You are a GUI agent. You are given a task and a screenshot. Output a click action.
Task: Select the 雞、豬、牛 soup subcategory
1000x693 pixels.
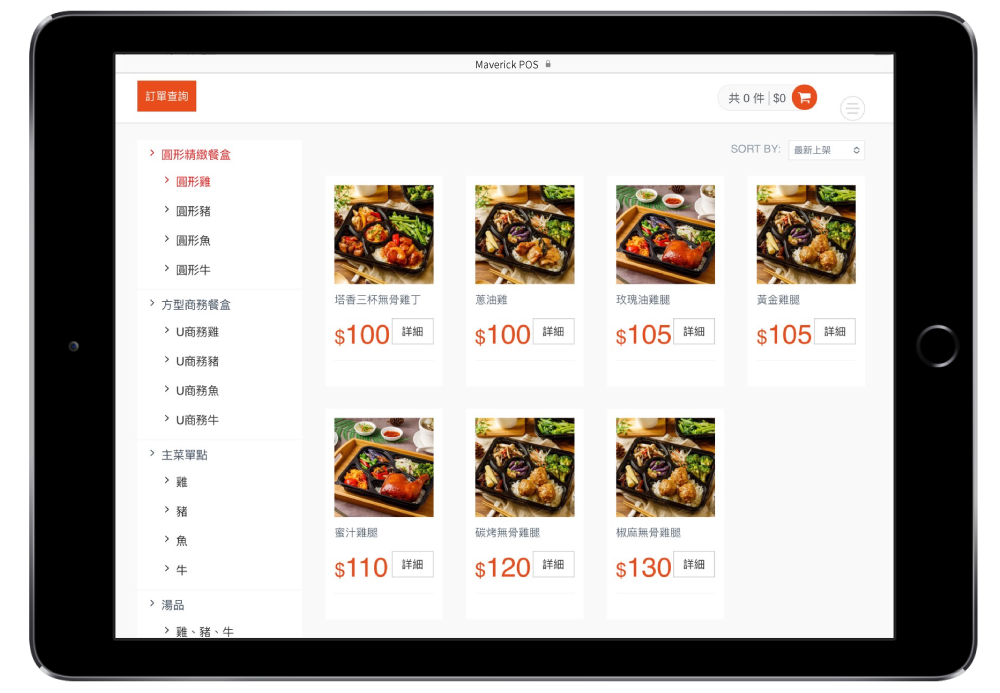click(205, 631)
